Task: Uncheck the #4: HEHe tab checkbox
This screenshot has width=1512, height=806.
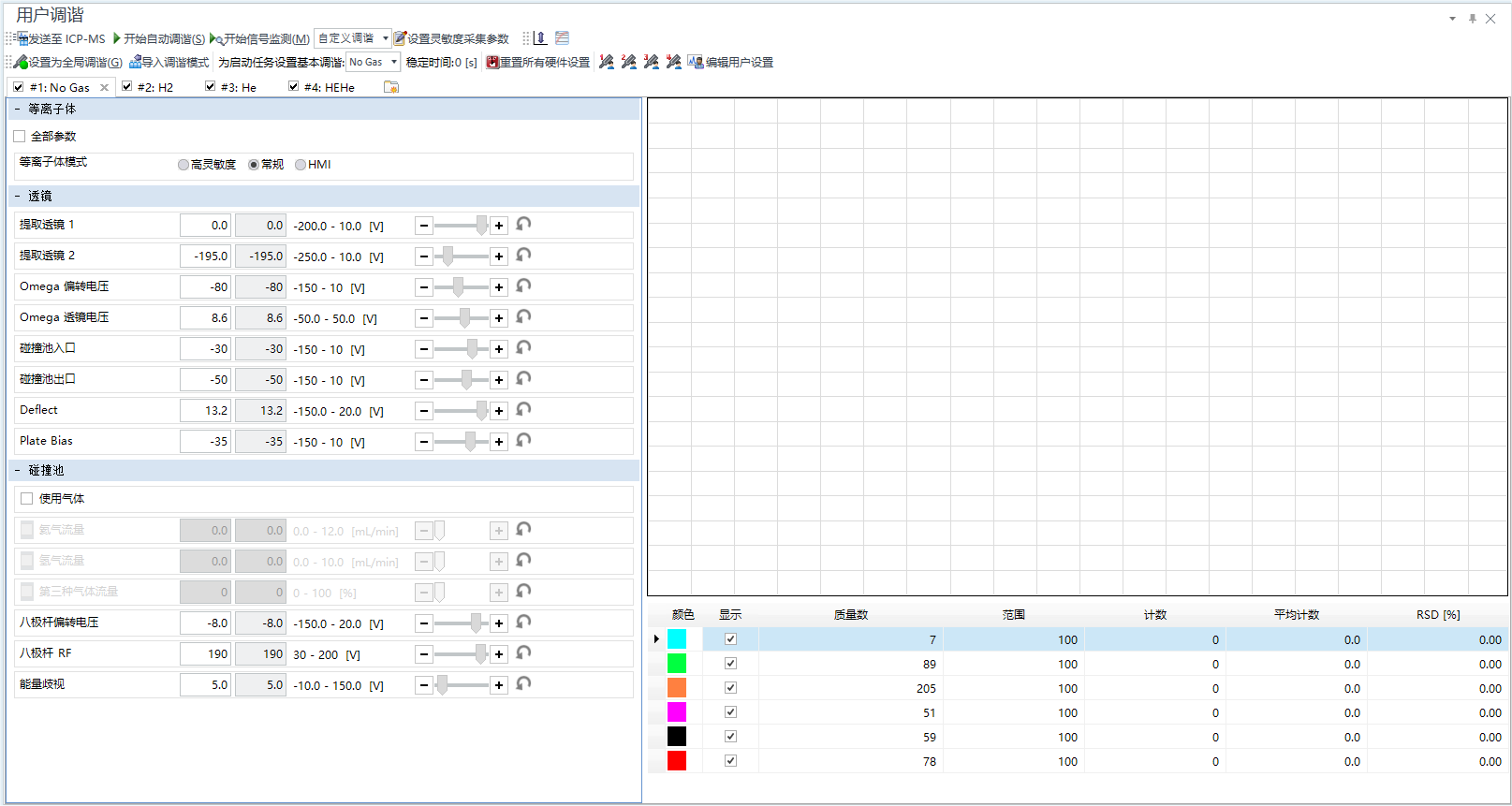Action: pos(293,86)
